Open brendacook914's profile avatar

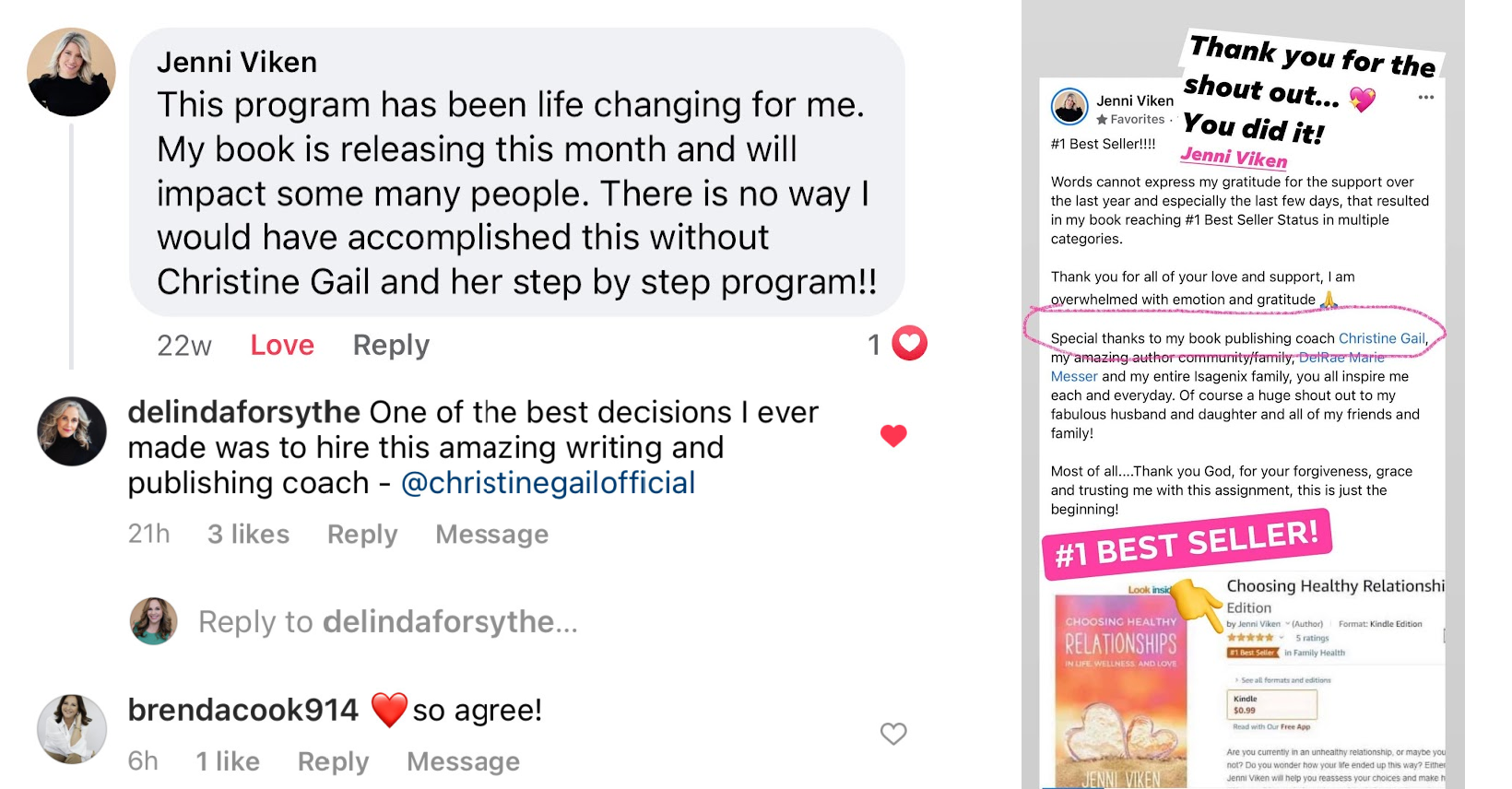click(72, 729)
